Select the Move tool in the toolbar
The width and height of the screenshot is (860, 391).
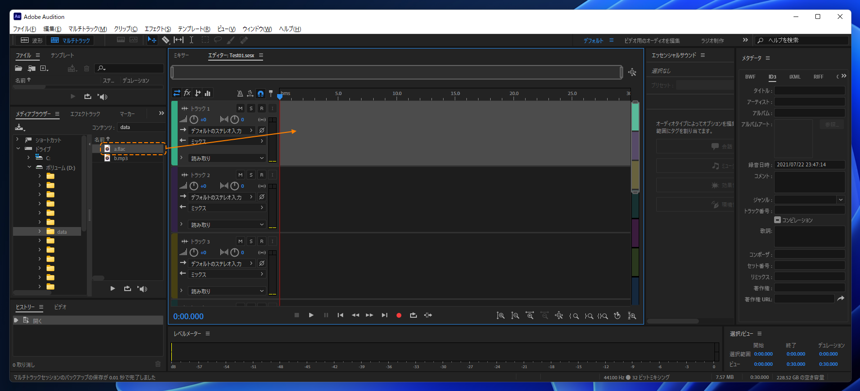coord(152,40)
